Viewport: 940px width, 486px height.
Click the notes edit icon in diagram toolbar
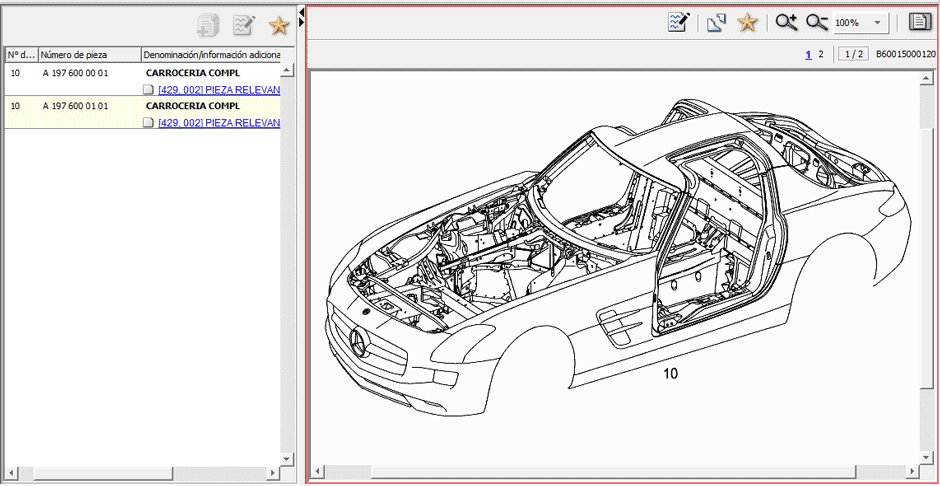[x=679, y=22]
